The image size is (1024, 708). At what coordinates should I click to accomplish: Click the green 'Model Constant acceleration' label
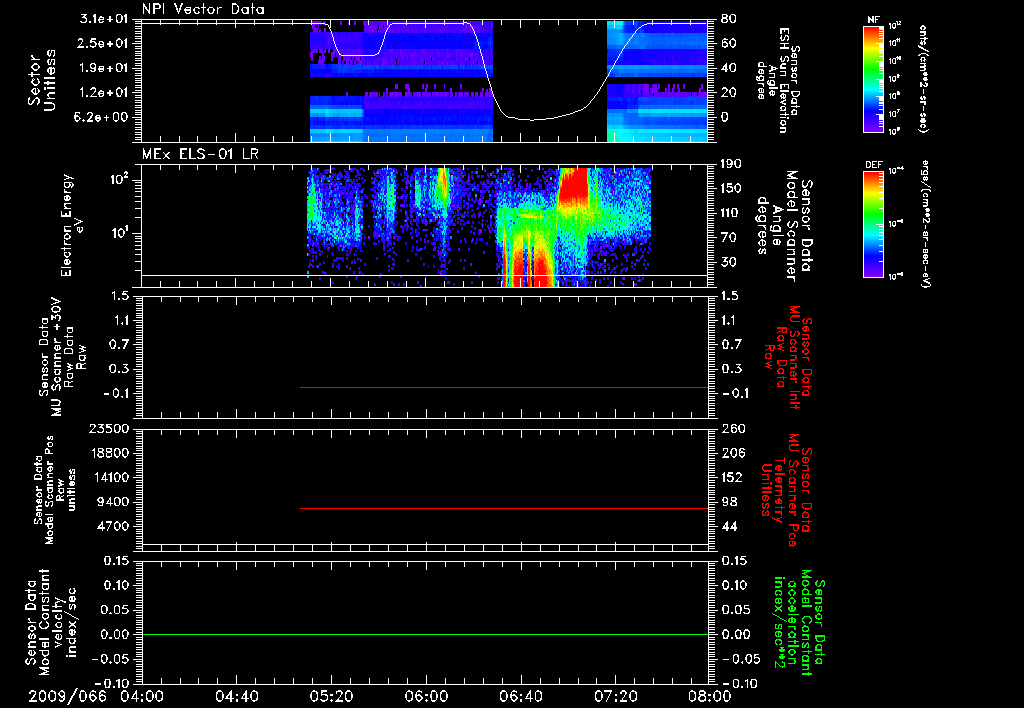click(799, 624)
